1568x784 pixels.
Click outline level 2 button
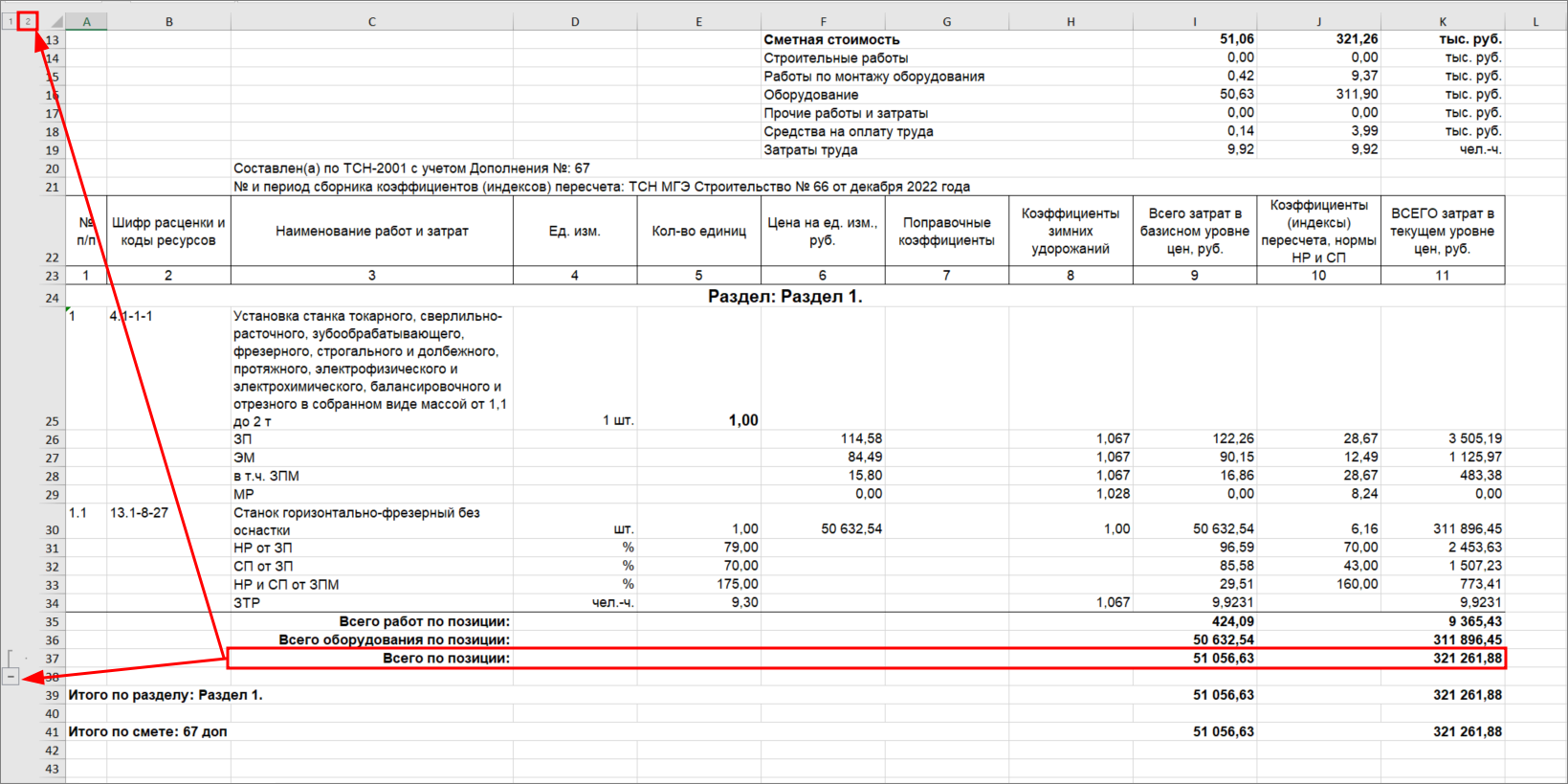pos(28,21)
